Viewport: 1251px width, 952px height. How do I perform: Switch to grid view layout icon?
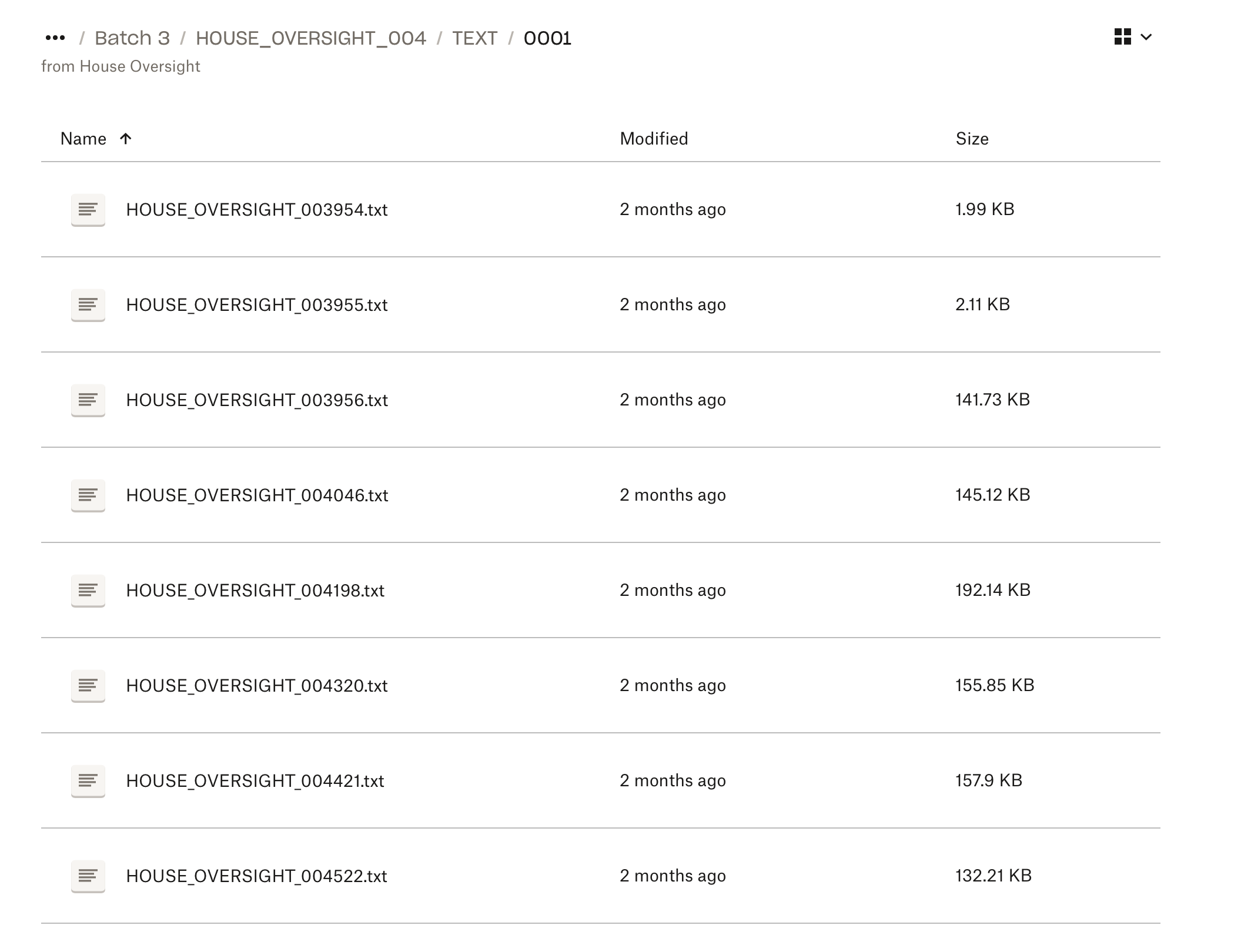click(1122, 37)
